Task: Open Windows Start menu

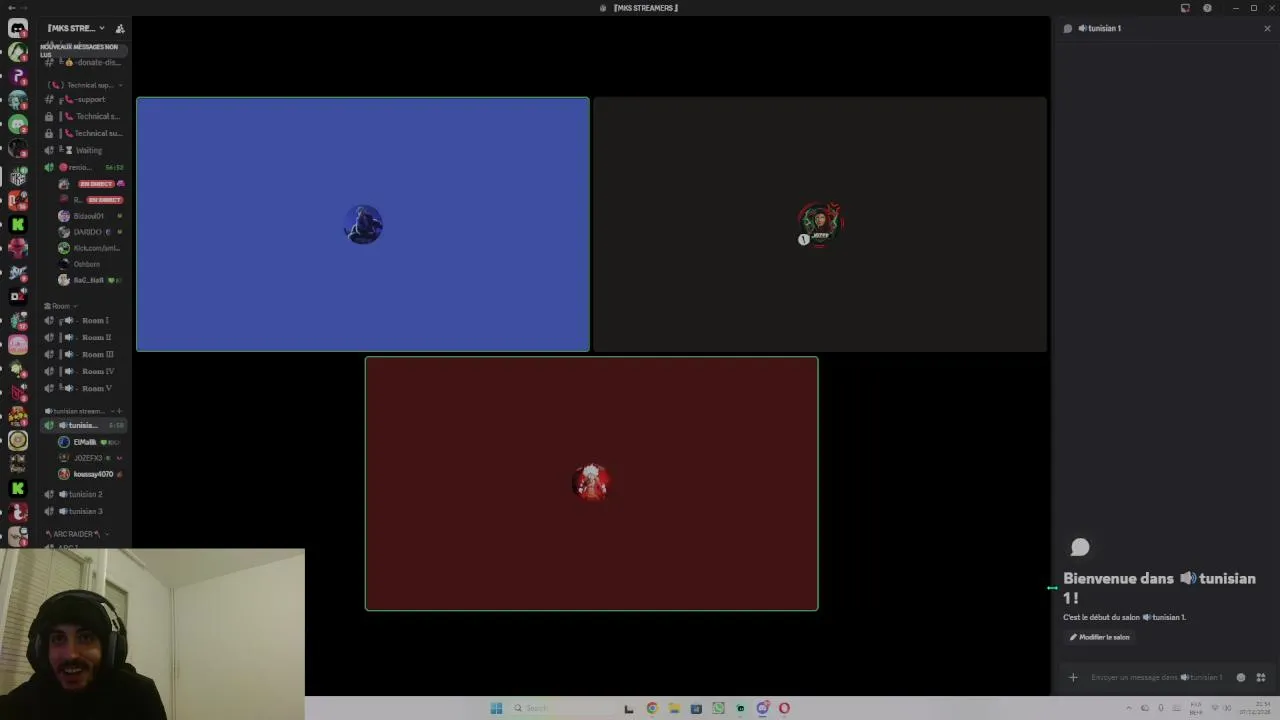Action: [496, 708]
